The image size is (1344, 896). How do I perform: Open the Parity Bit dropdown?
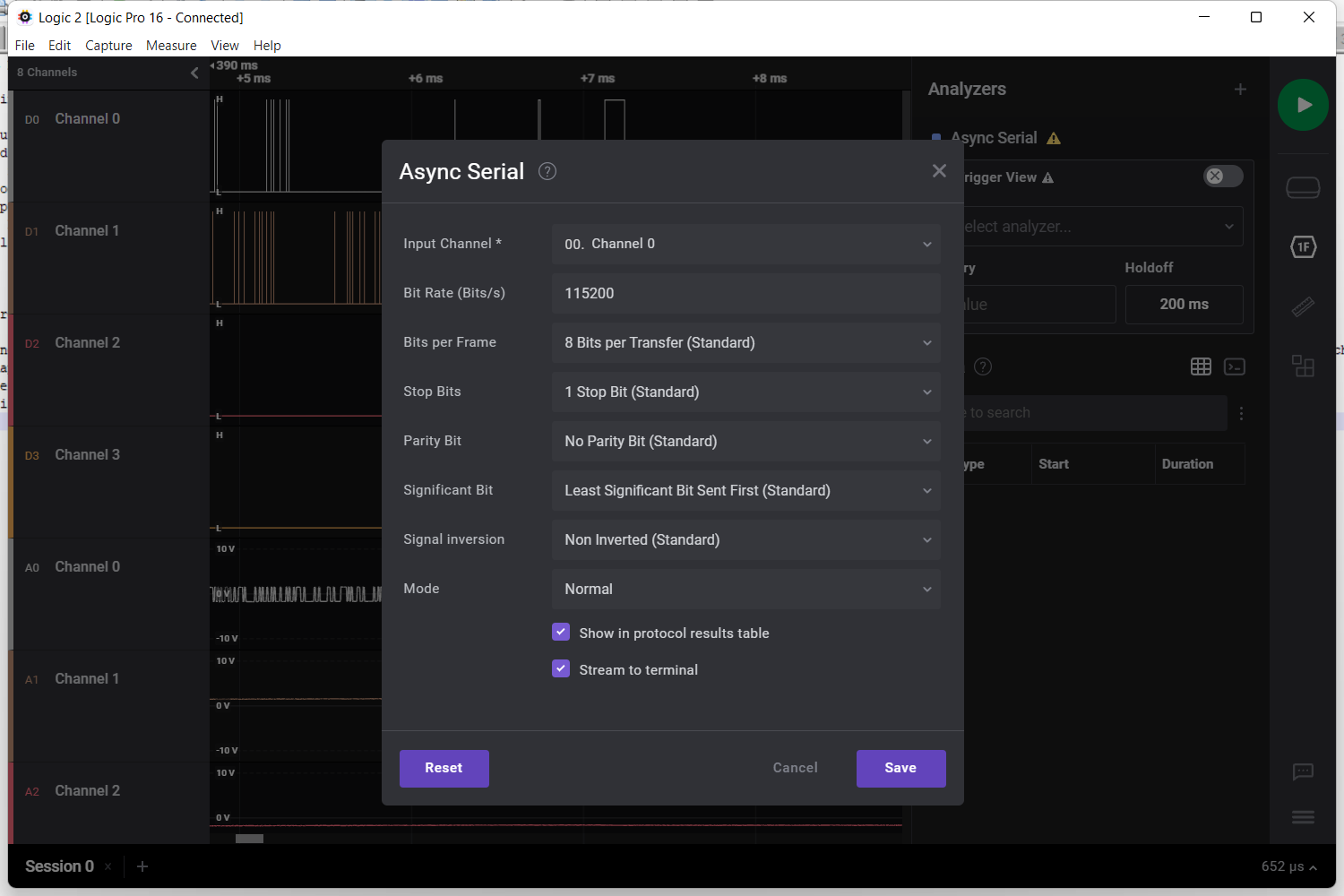pyautogui.click(x=745, y=441)
